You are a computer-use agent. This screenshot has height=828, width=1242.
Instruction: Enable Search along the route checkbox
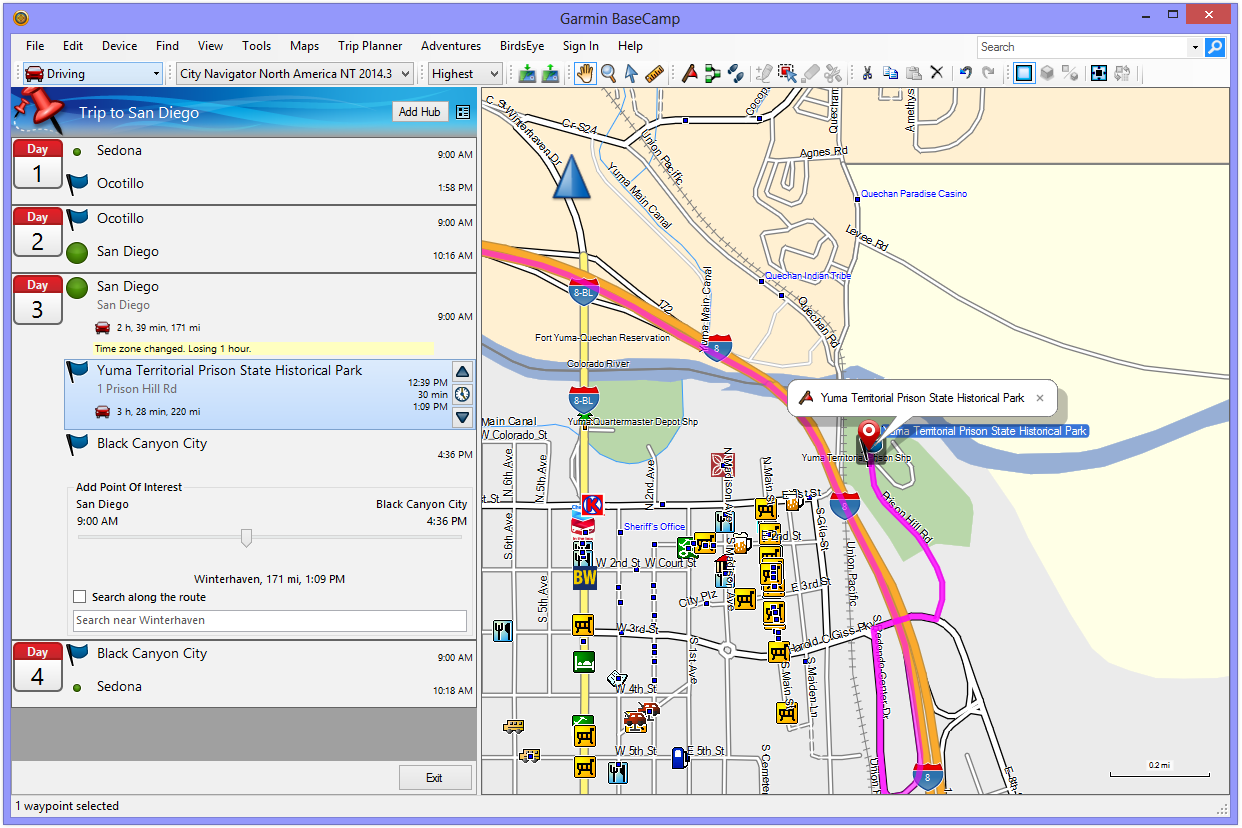[80, 597]
